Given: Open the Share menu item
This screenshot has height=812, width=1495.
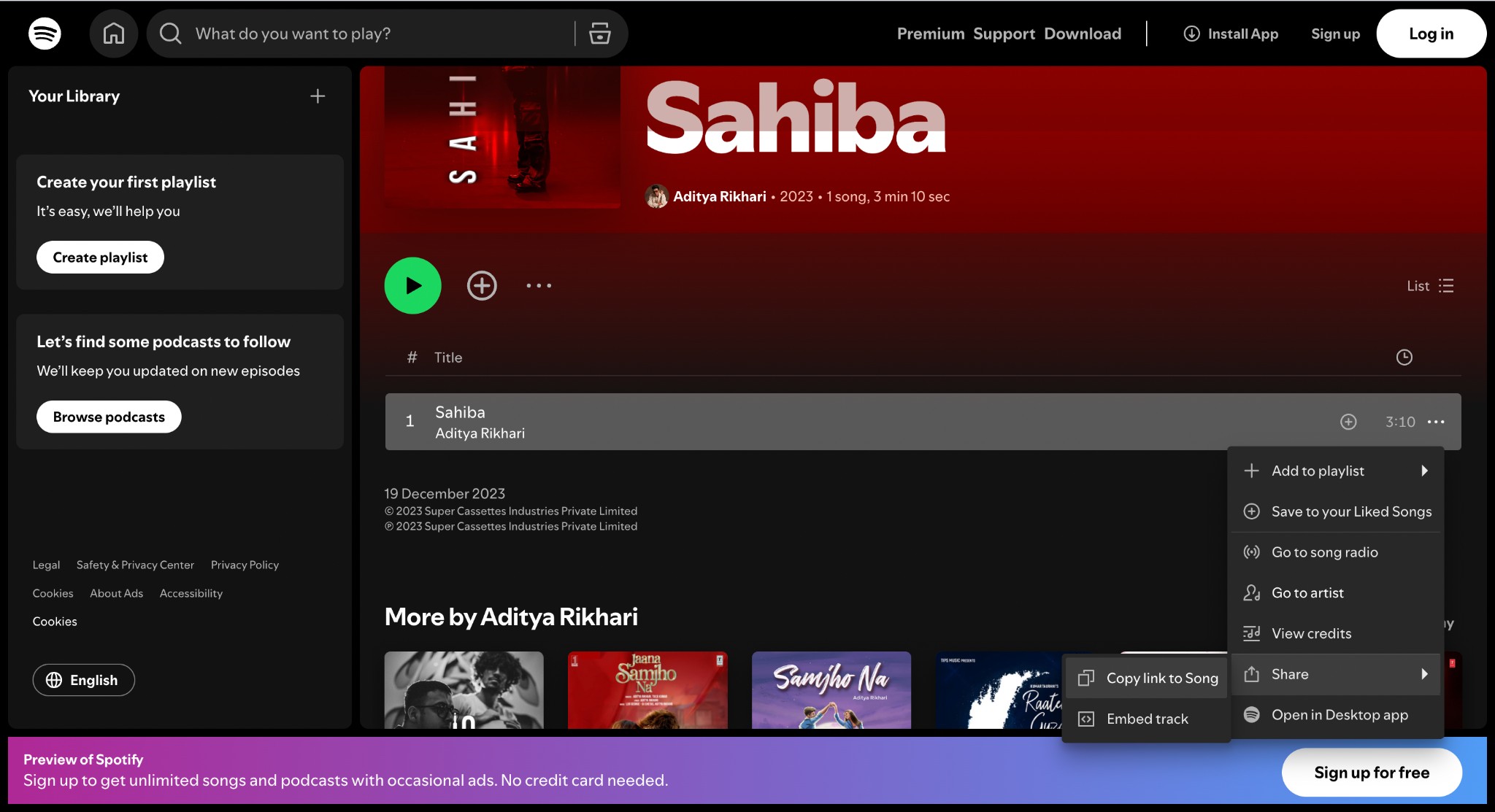Looking at the screenshot, I should point(1336,674).
